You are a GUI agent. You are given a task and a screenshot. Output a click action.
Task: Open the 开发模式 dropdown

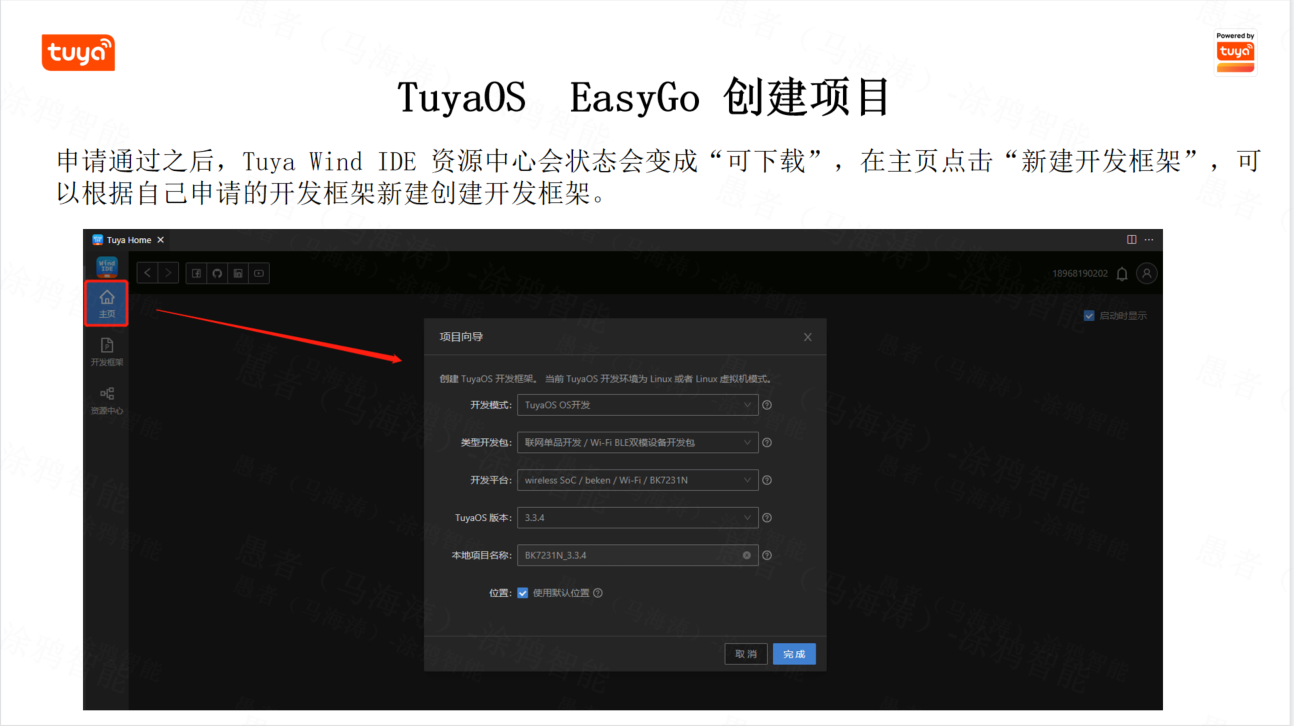[638, 405]
